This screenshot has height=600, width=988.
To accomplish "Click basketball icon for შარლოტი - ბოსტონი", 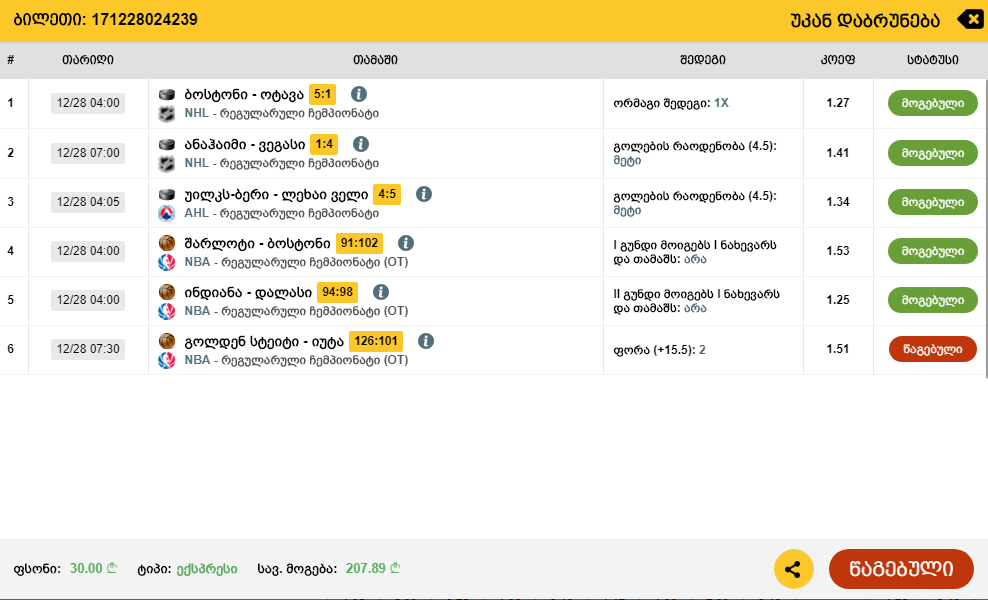I will click(166, 243).
